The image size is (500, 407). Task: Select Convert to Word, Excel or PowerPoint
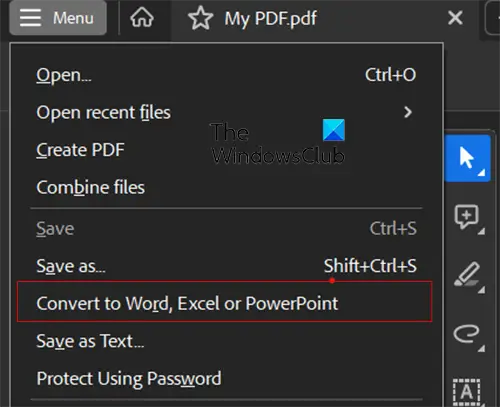[x=225, y=302]
